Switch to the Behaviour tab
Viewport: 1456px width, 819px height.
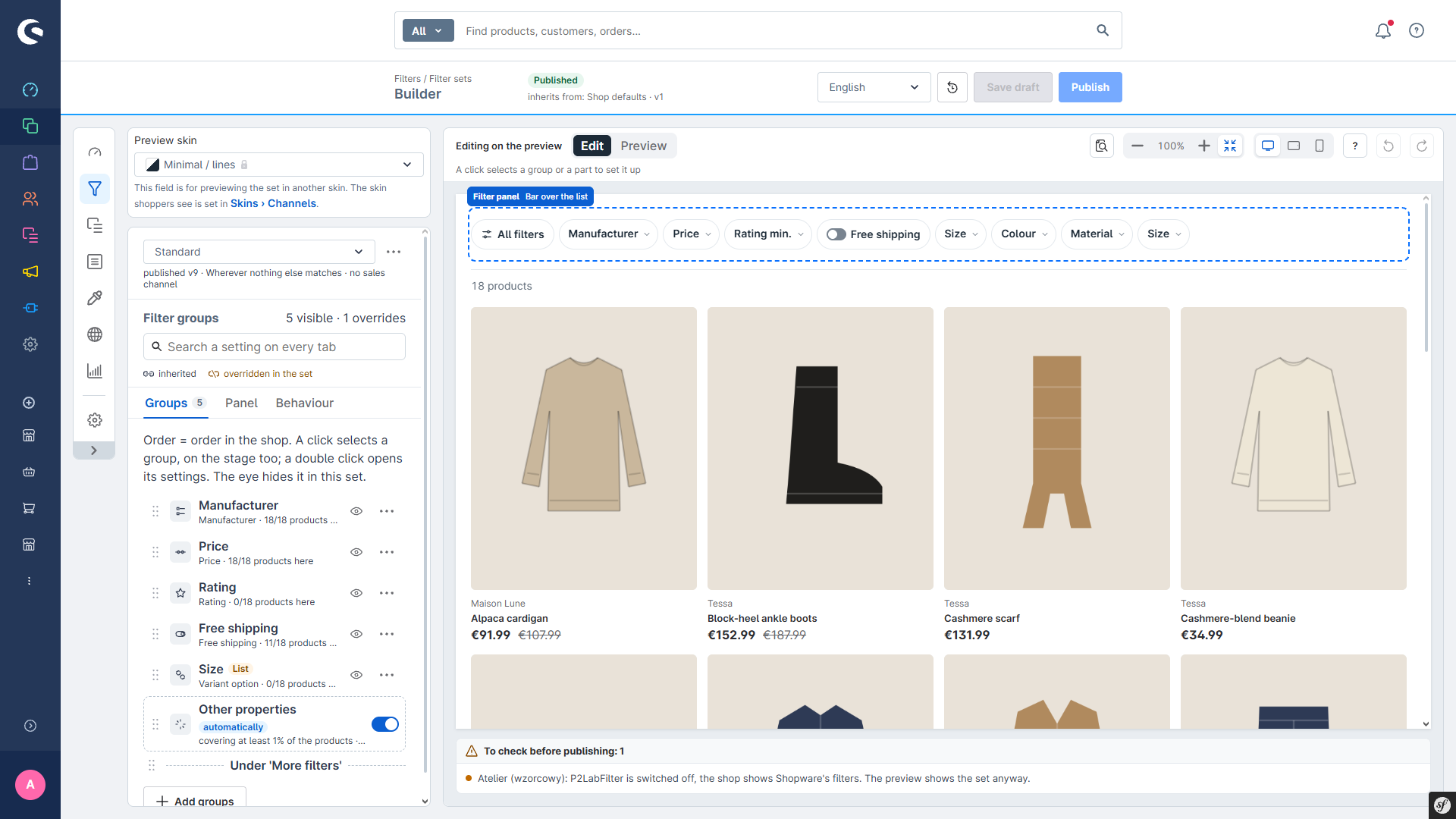click(x=305, y=403)
